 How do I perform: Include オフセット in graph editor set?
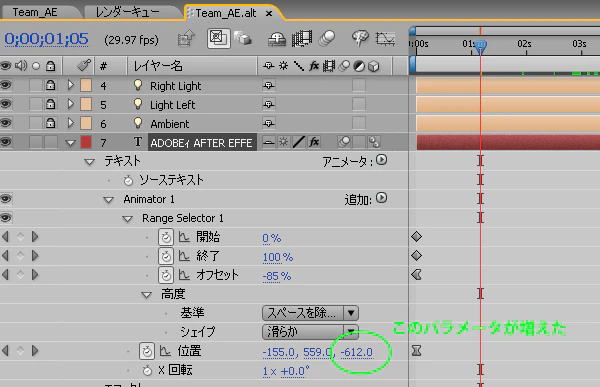click(x=184, y=275)
